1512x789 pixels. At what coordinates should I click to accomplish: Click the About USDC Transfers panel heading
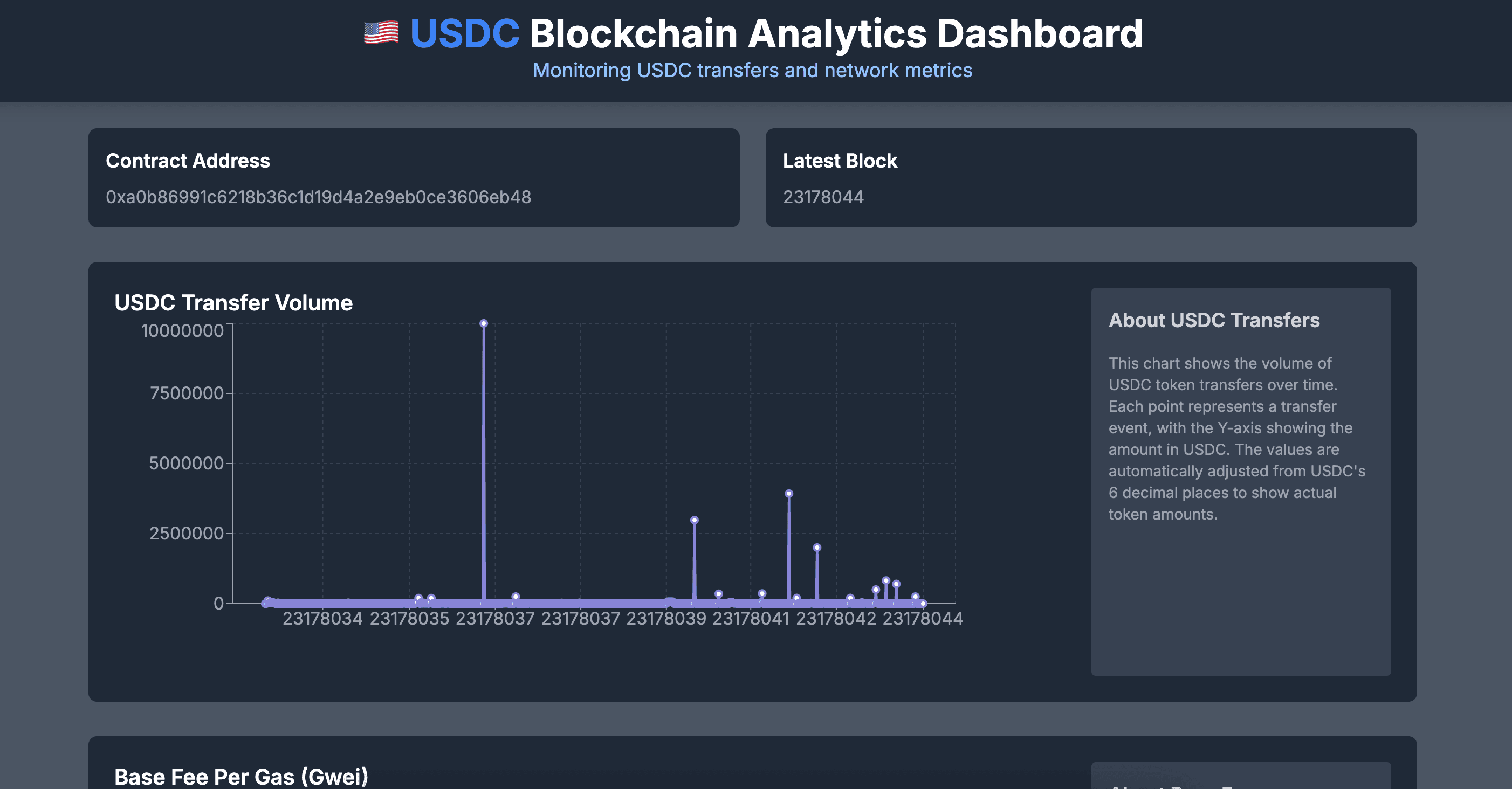point(1214,320)
